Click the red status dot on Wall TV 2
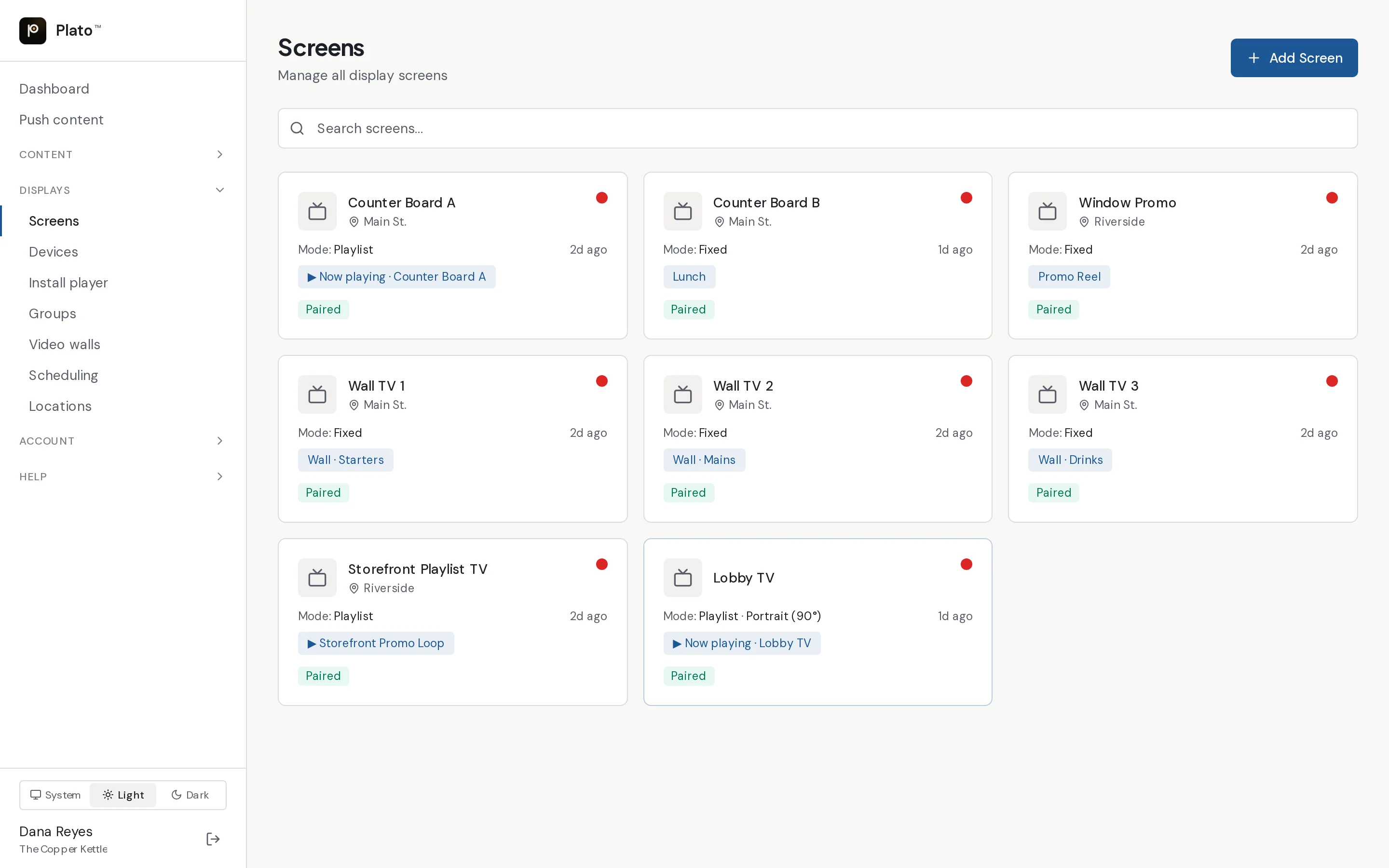The image size is (1389, 868). click(967, 381)
